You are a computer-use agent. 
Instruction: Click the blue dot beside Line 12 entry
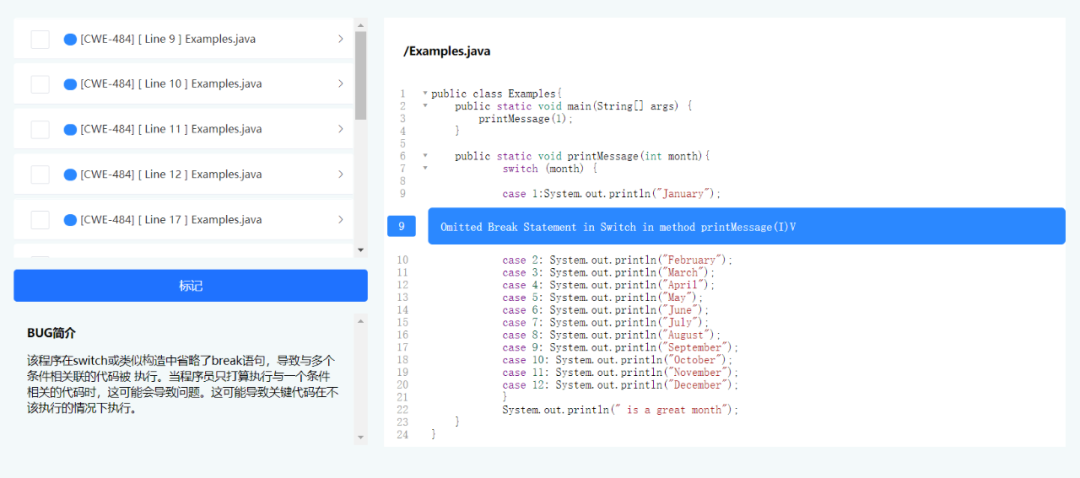[70, 174]
